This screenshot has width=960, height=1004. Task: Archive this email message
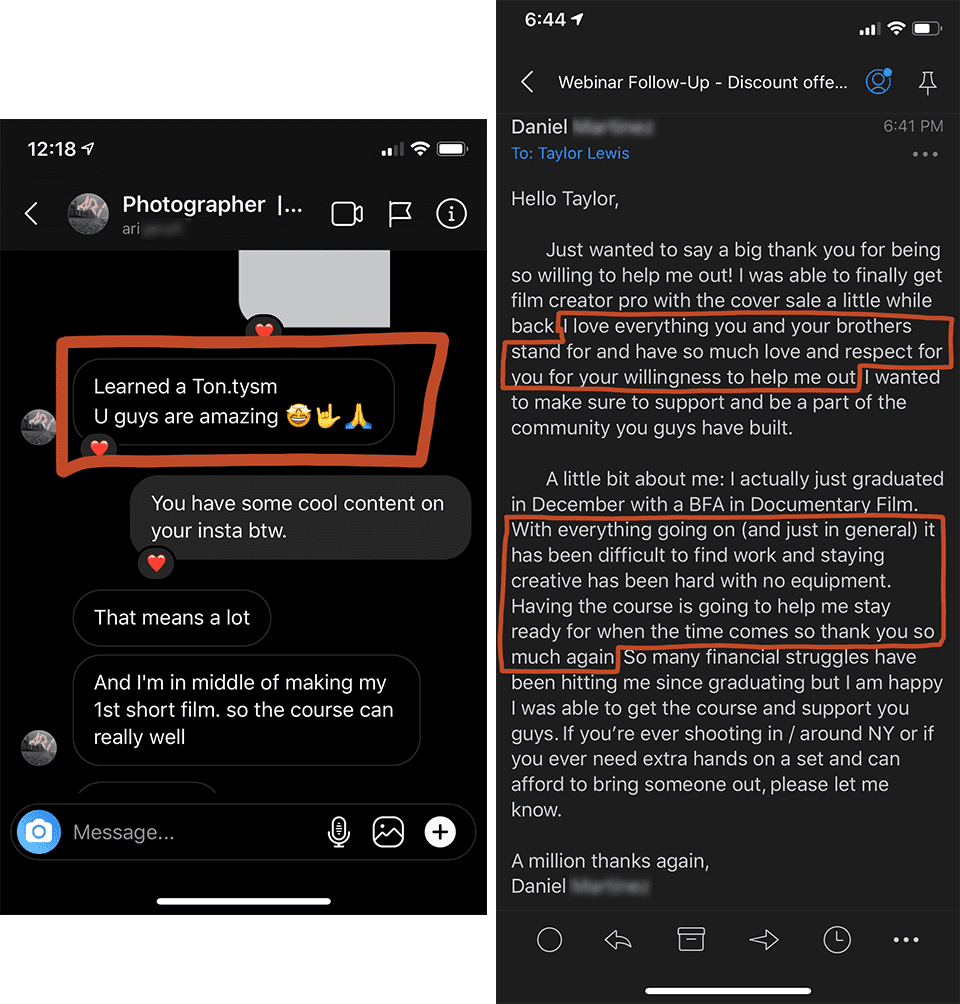pos(691,939)
